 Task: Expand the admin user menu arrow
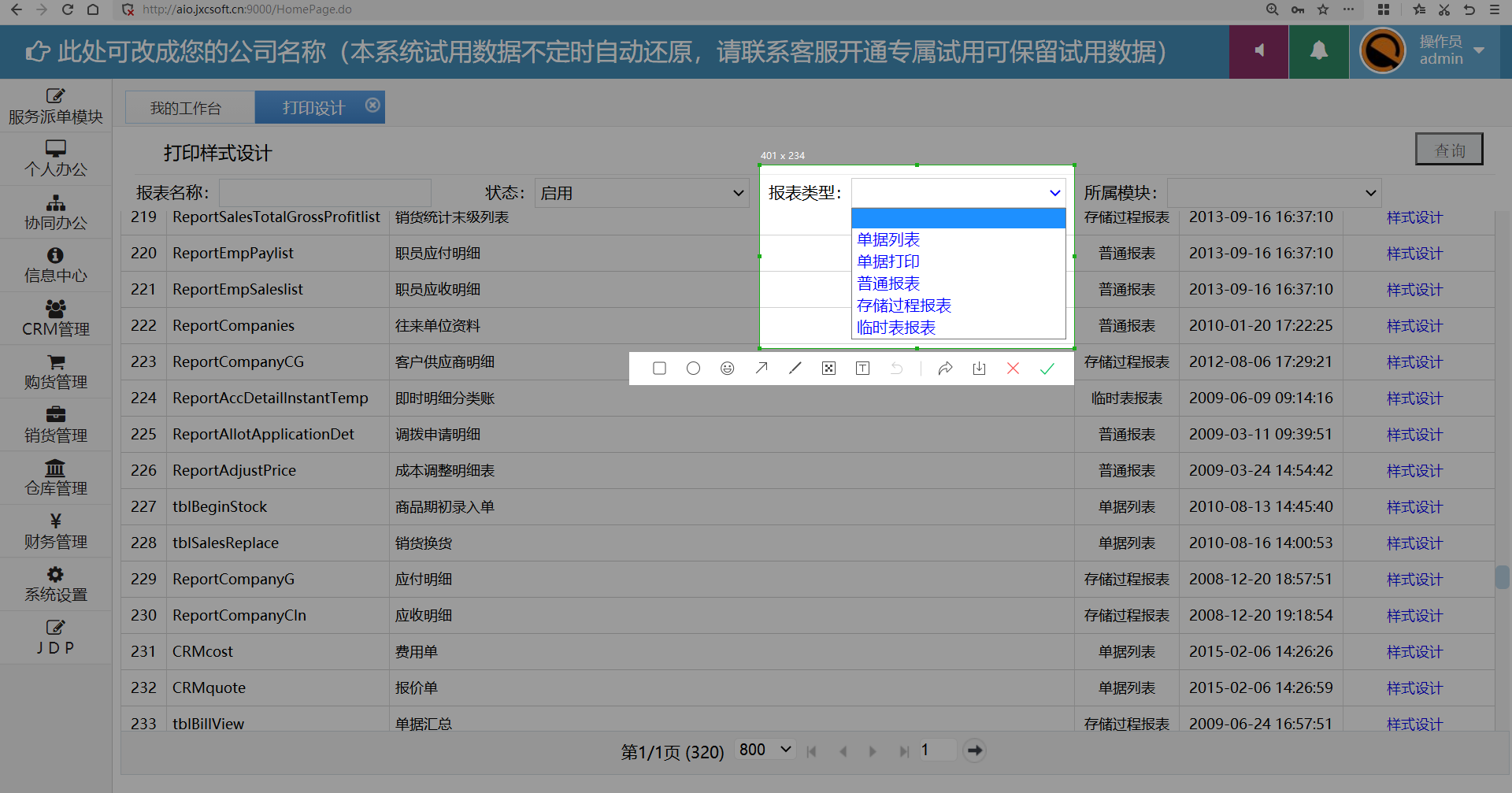pyautogui.click(x=1479, y=50)
